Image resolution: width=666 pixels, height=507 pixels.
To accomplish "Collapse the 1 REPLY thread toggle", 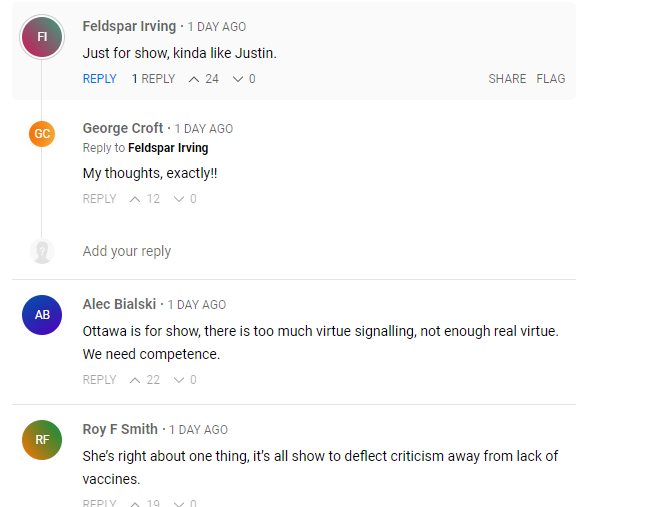I will pos(153,79).
